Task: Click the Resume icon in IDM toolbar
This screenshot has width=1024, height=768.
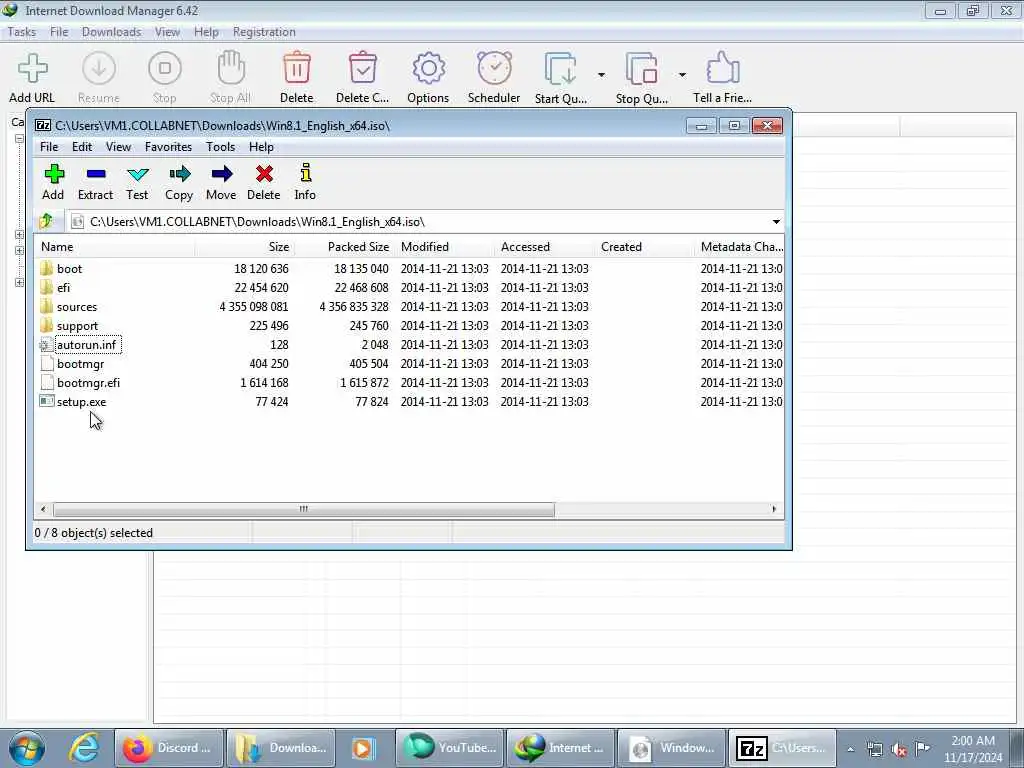Action: [x=99, y=78]
